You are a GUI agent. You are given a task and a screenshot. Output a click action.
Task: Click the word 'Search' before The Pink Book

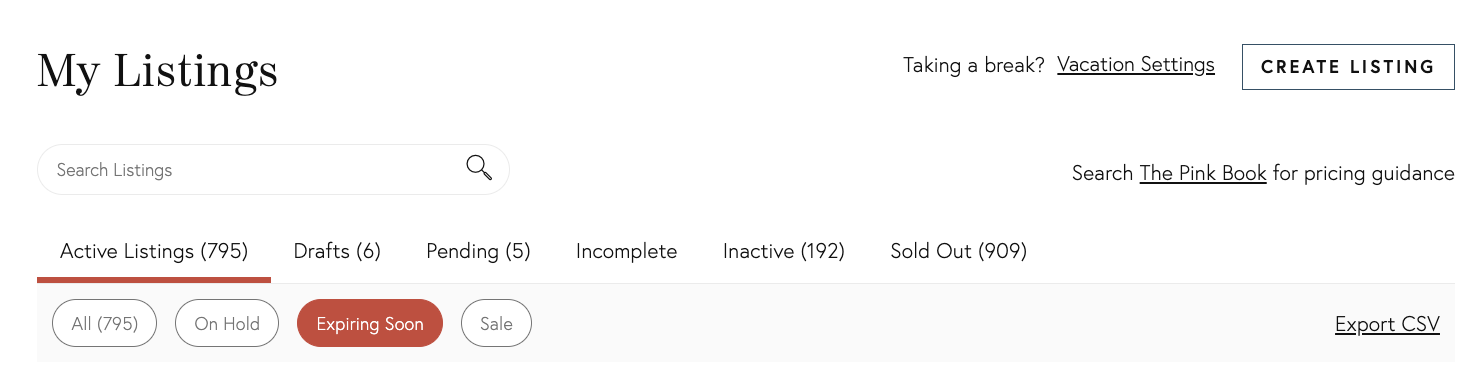coord(1103,173)
